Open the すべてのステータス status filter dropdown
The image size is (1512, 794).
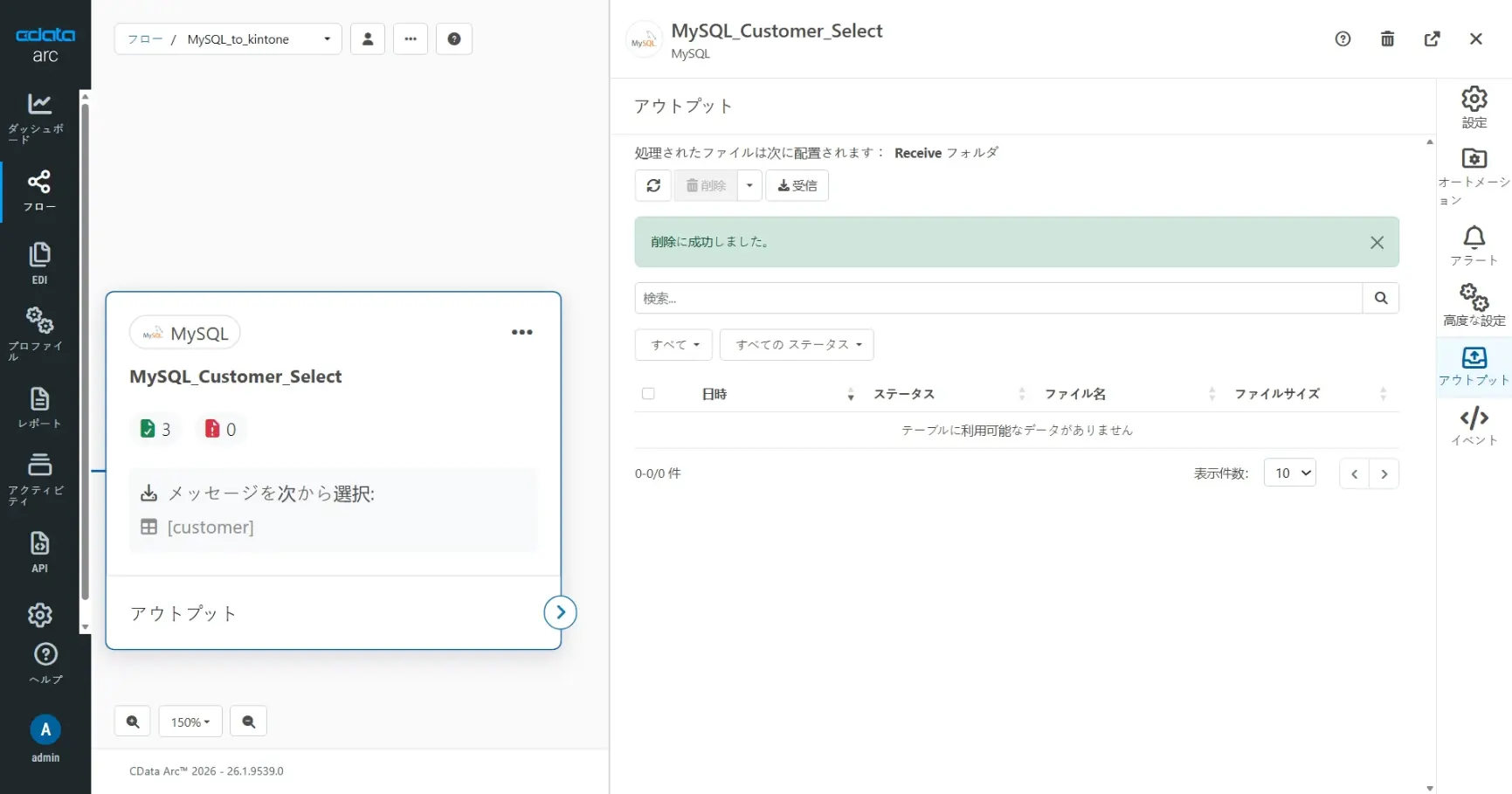click(796, 344)
